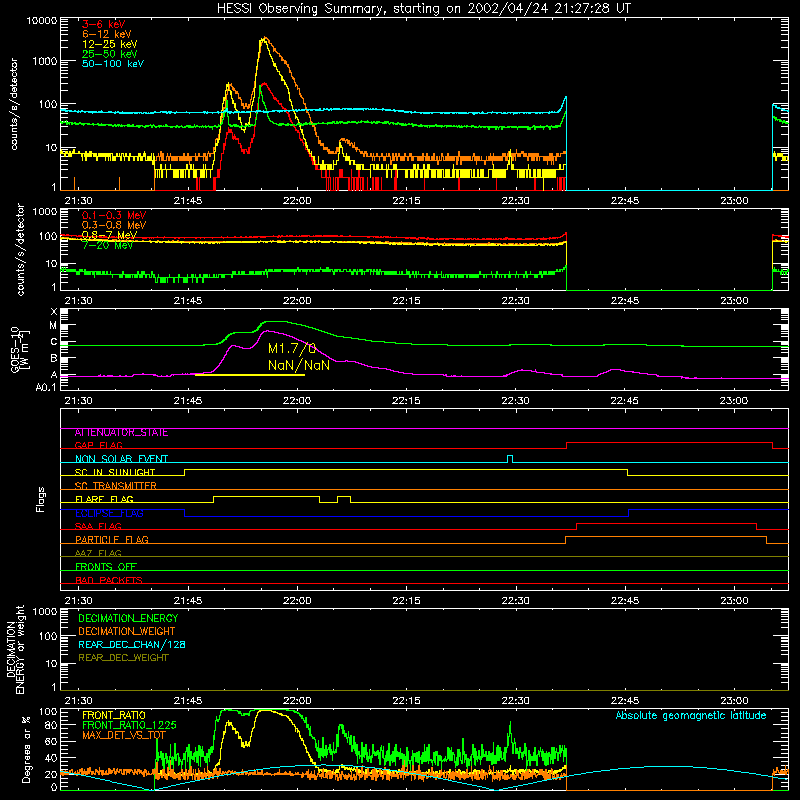Click the 'REAR_DEC_WEIGHT' legend label
800x800 pixels.
tap(123, 658)
